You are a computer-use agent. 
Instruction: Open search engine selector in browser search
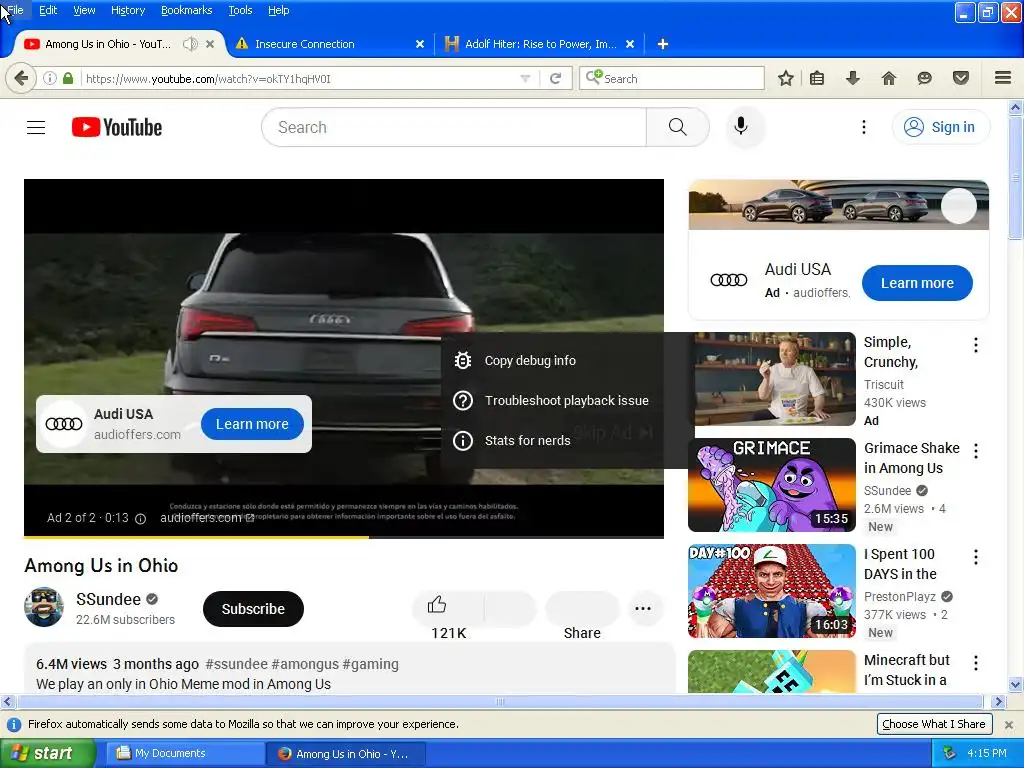[594, 78]
